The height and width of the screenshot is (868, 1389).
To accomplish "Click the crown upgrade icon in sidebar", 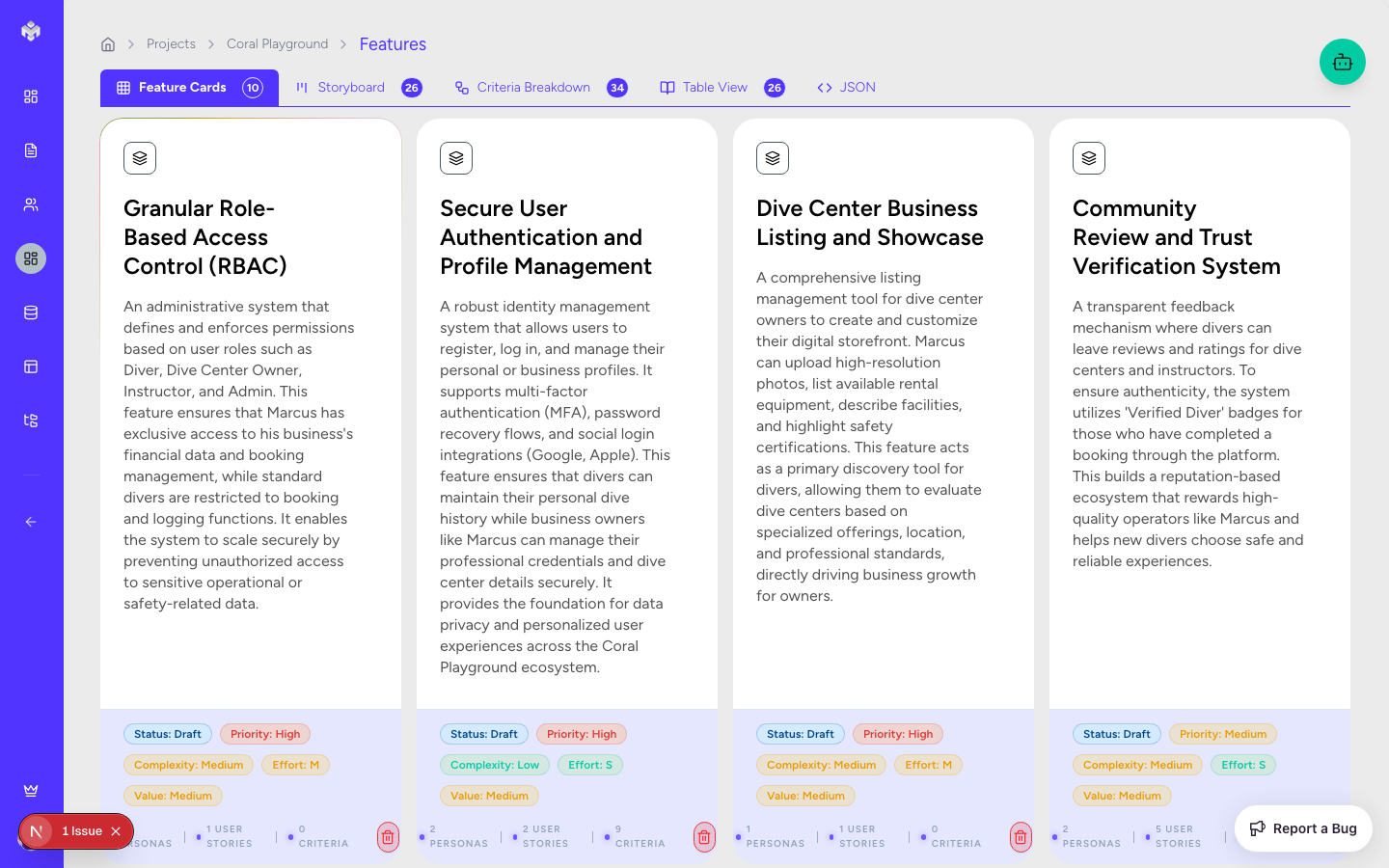I will tap(31, 791).
